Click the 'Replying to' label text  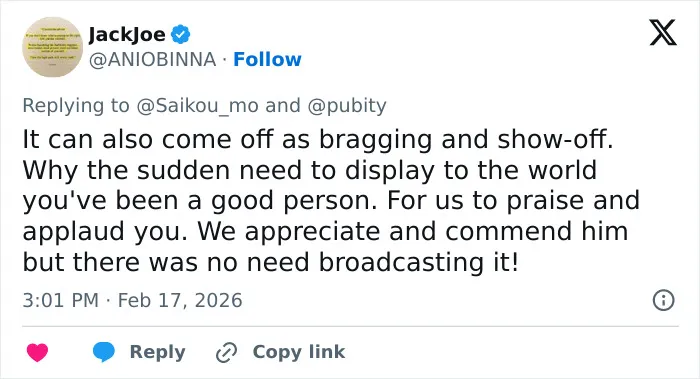coord(76,106)
